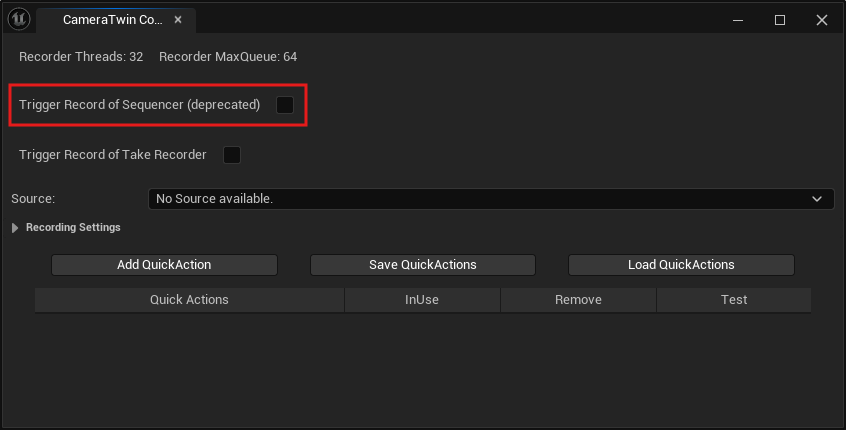
Task: Enable Trigger Record of Sequencer checkbox
Action: 285,105
